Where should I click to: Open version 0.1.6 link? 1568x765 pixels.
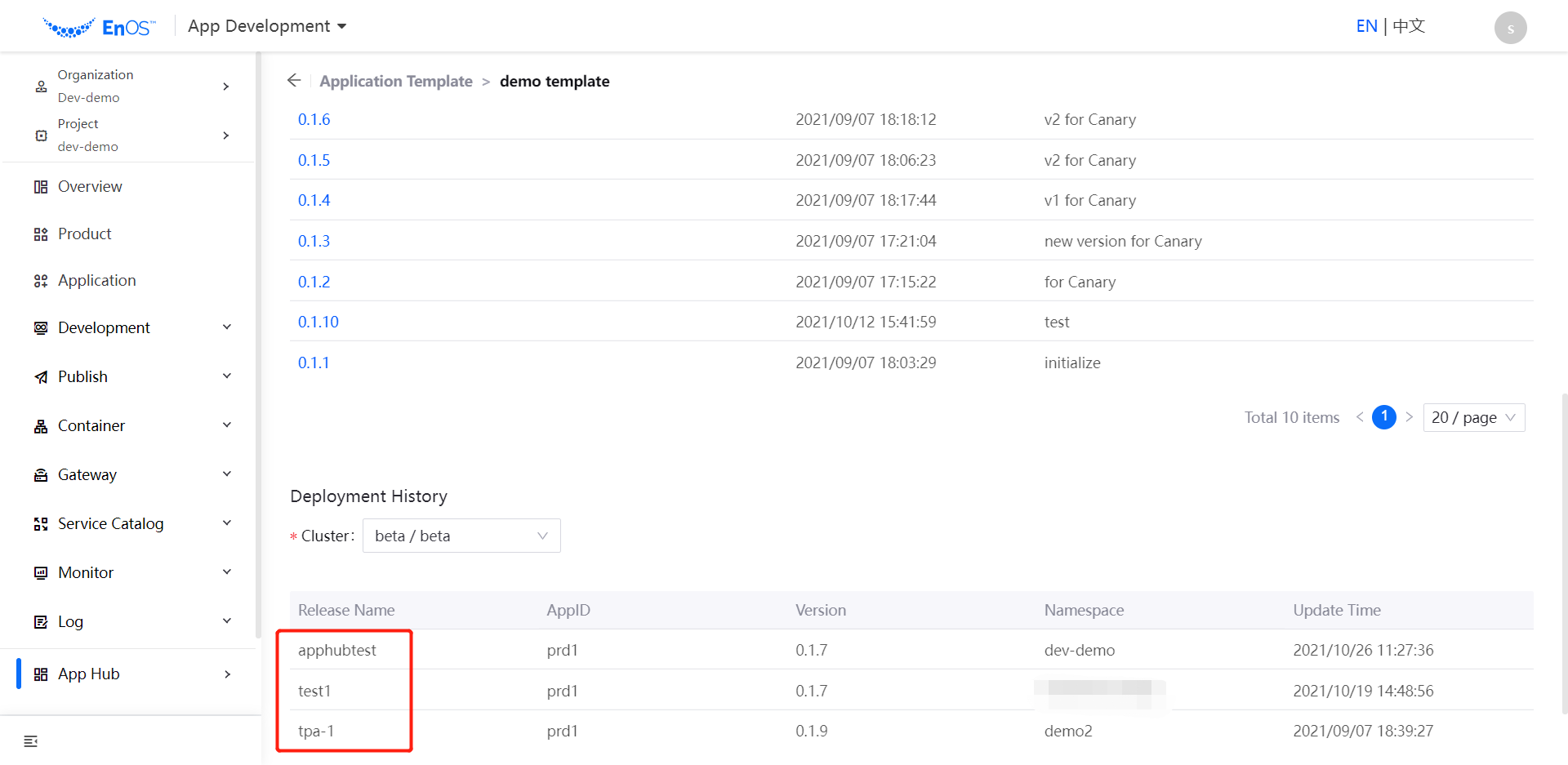pos(314,119)
